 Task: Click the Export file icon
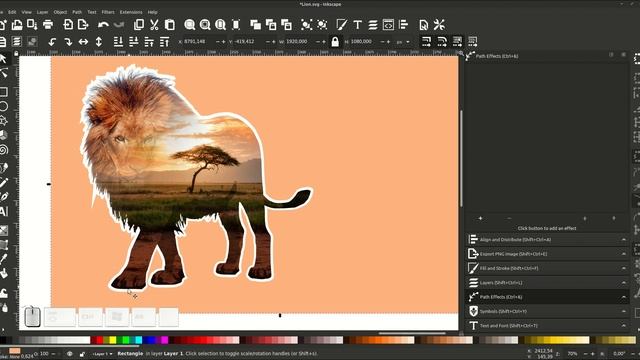tap(83, 24)
